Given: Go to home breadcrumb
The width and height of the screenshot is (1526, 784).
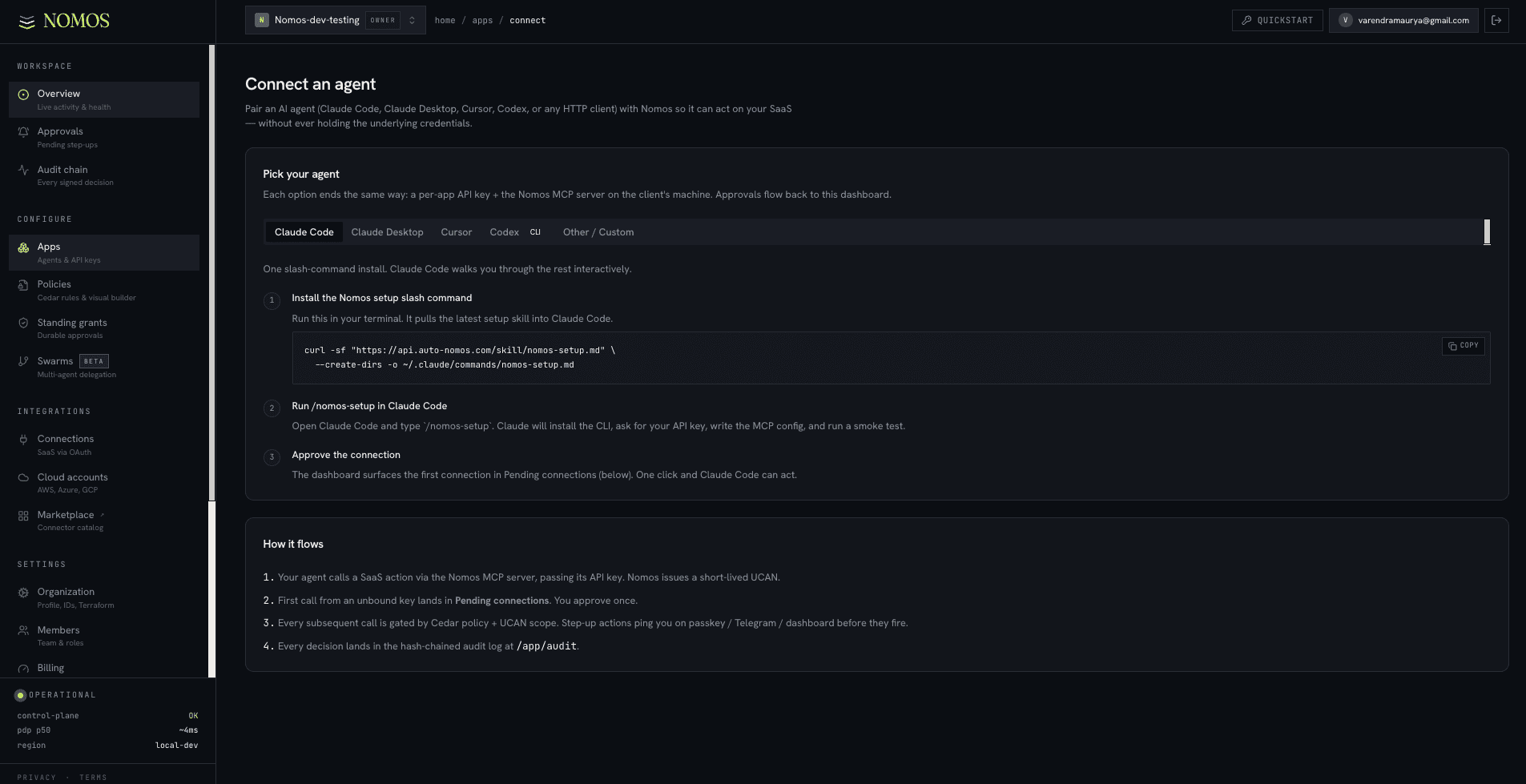Looking at the screenshot, I should click(445, 20).
